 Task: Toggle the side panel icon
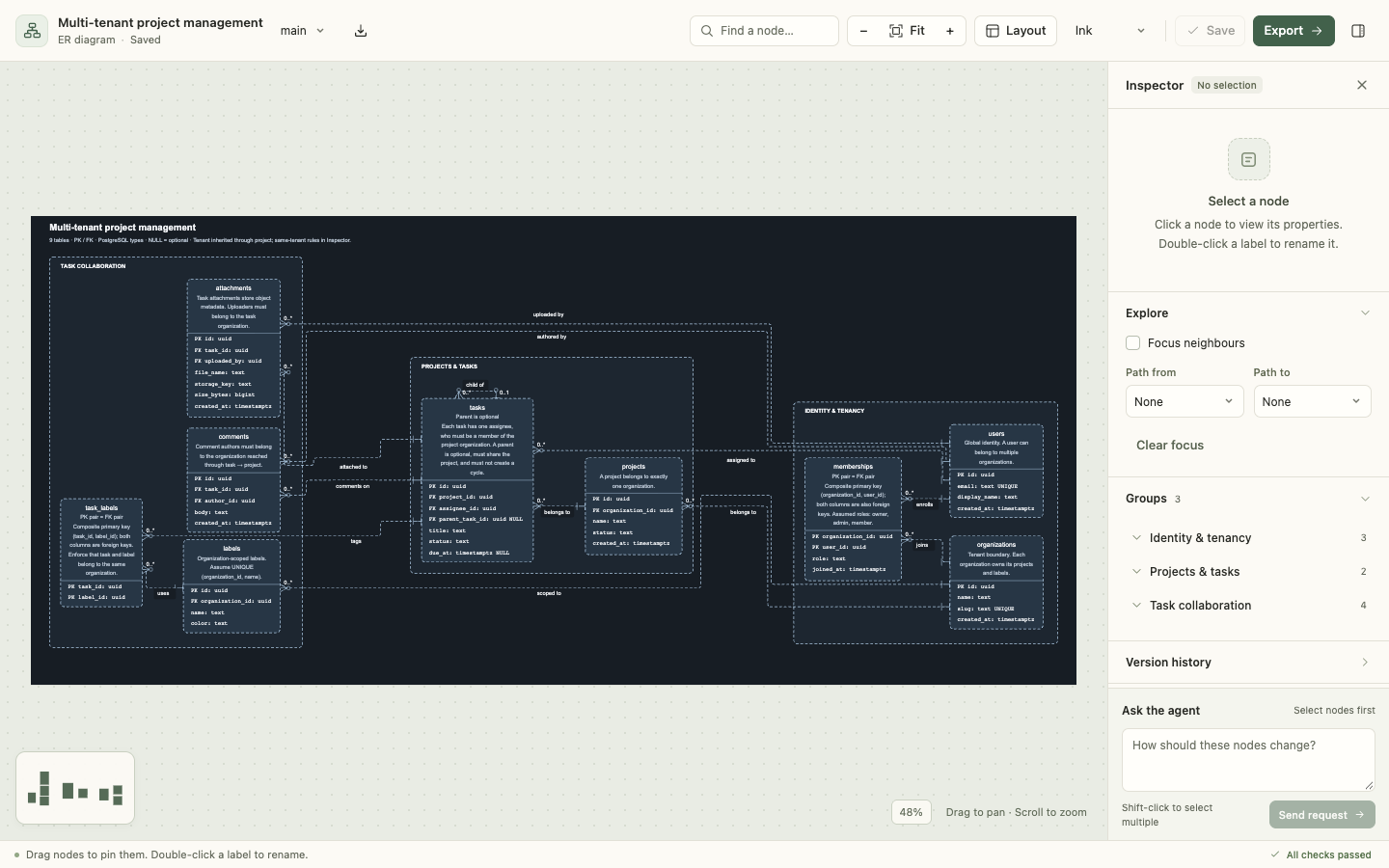(1358, 31)
